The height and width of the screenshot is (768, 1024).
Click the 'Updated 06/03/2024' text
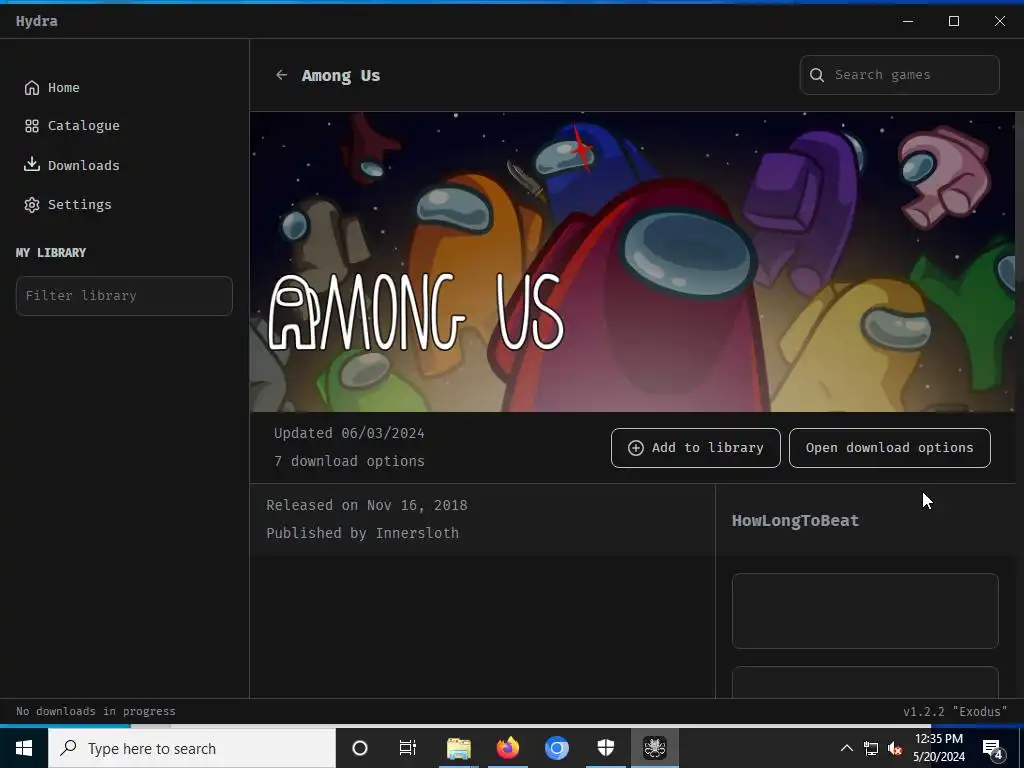(x=349, y=433)
